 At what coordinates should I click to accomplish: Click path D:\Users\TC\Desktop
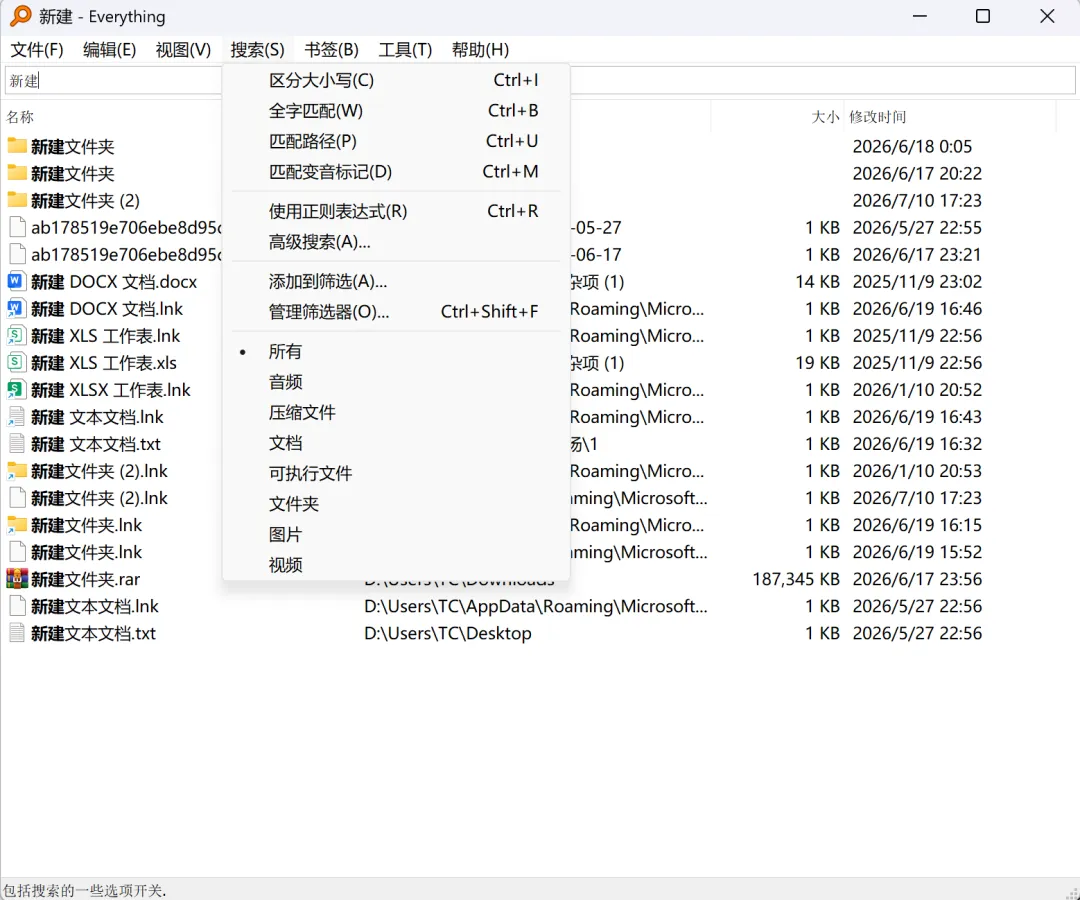tap(448, 633)
